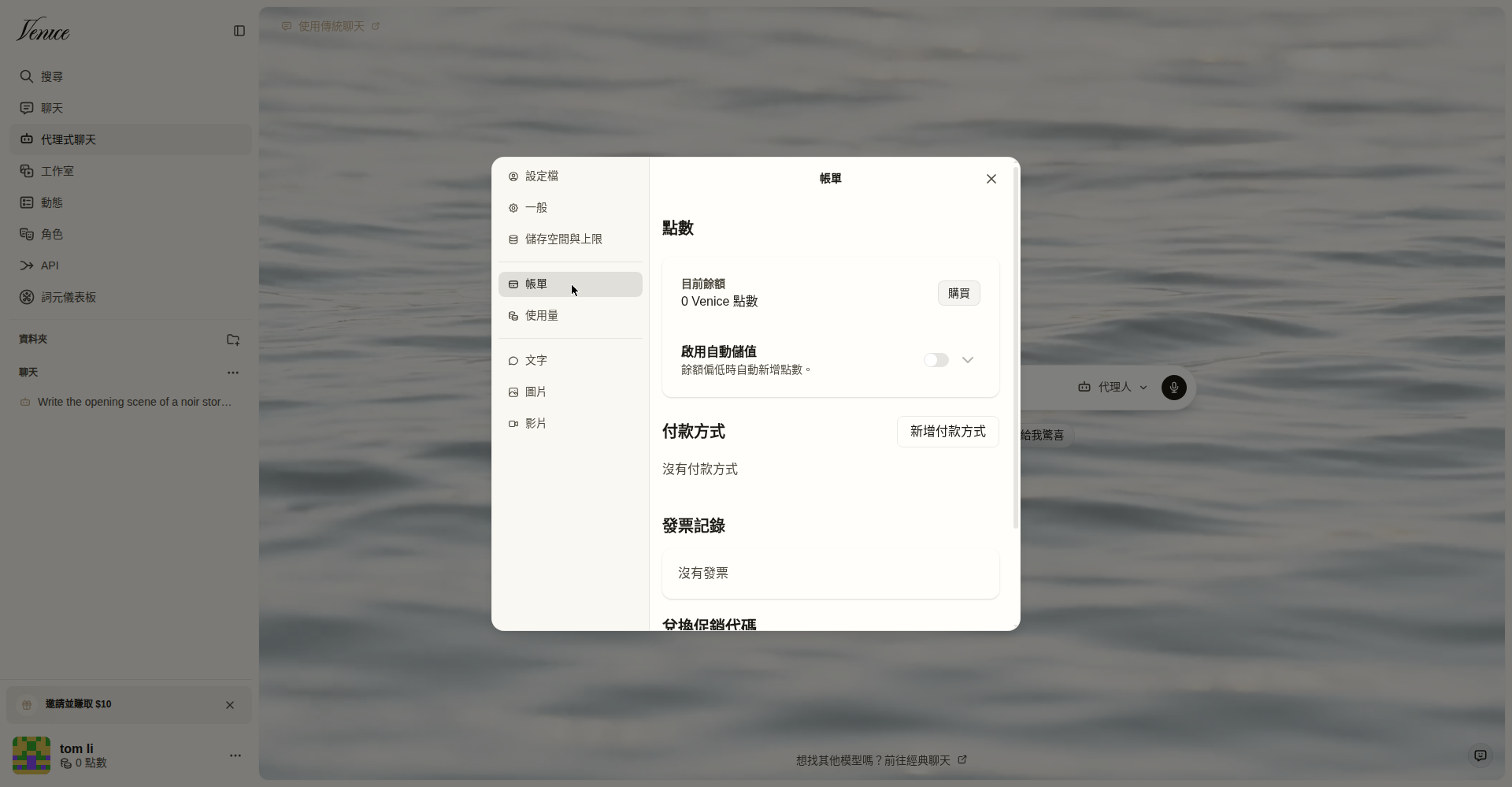Image resolution: width=1512 pixels, height=787 pixels.
Task: Click 0 Venice 點數 balance text
Action: click(x=720, y=302)
